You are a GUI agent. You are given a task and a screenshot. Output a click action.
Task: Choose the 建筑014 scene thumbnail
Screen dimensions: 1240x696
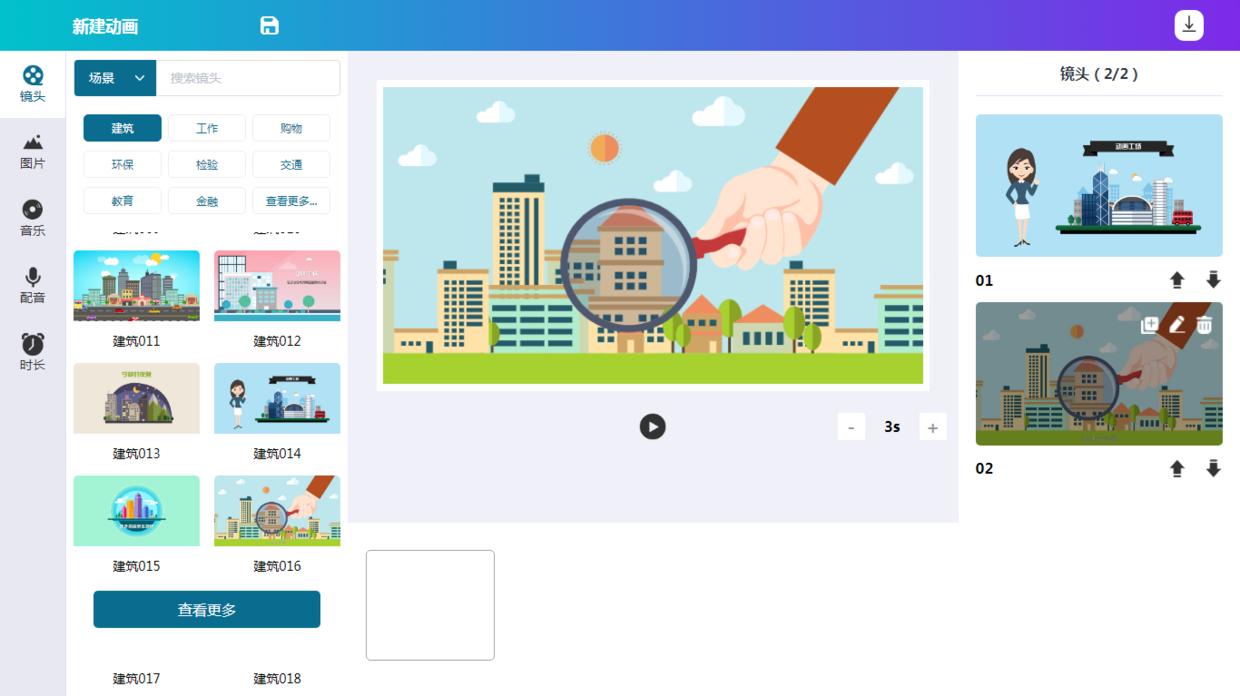[277, 398]
